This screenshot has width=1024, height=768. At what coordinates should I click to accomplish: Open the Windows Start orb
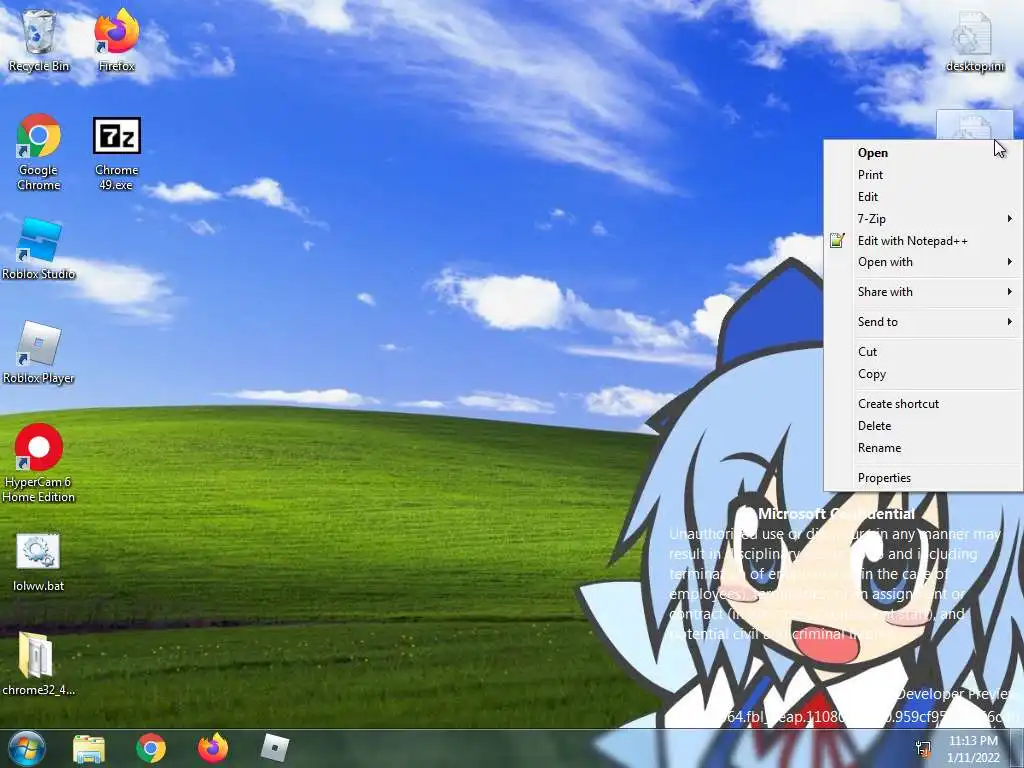click(27, 748)
